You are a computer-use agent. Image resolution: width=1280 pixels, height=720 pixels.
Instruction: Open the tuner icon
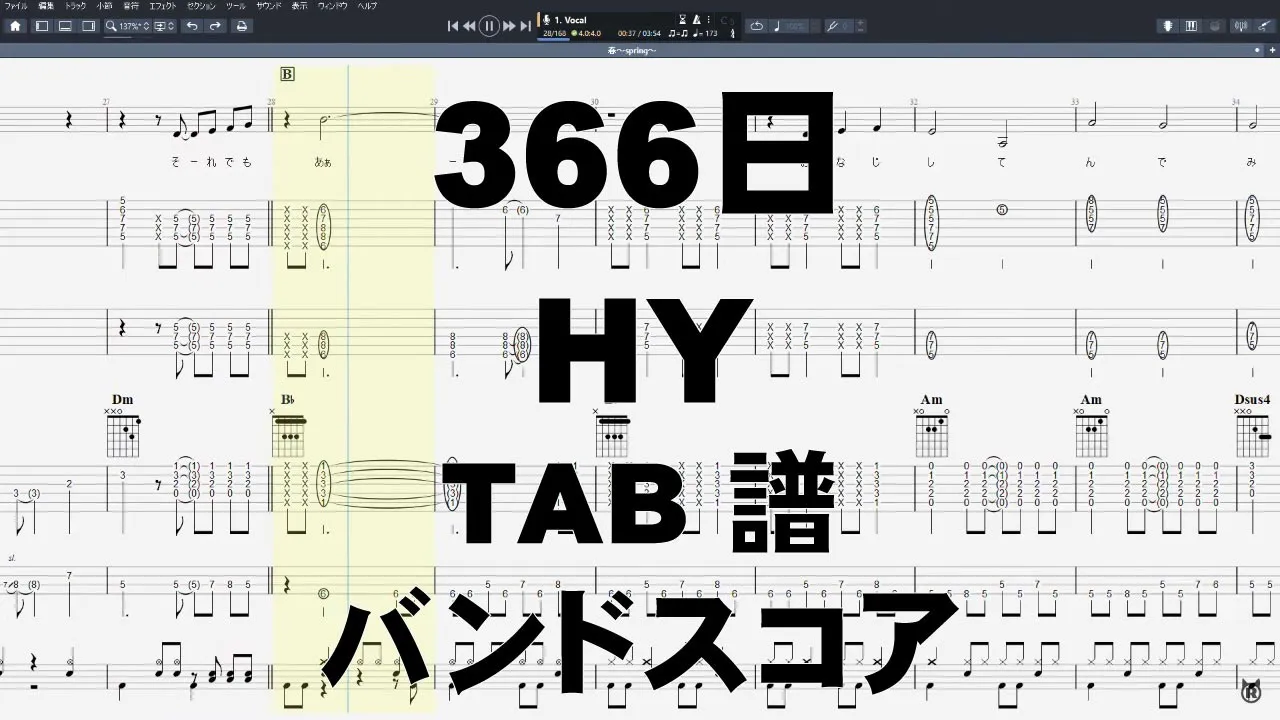pos(1241,26)
